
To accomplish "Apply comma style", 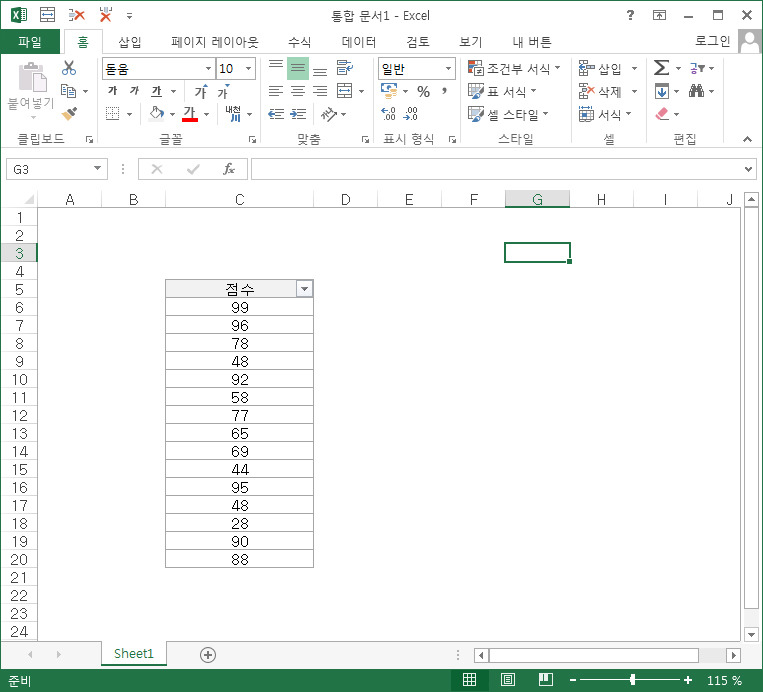I will pos(444,91).
